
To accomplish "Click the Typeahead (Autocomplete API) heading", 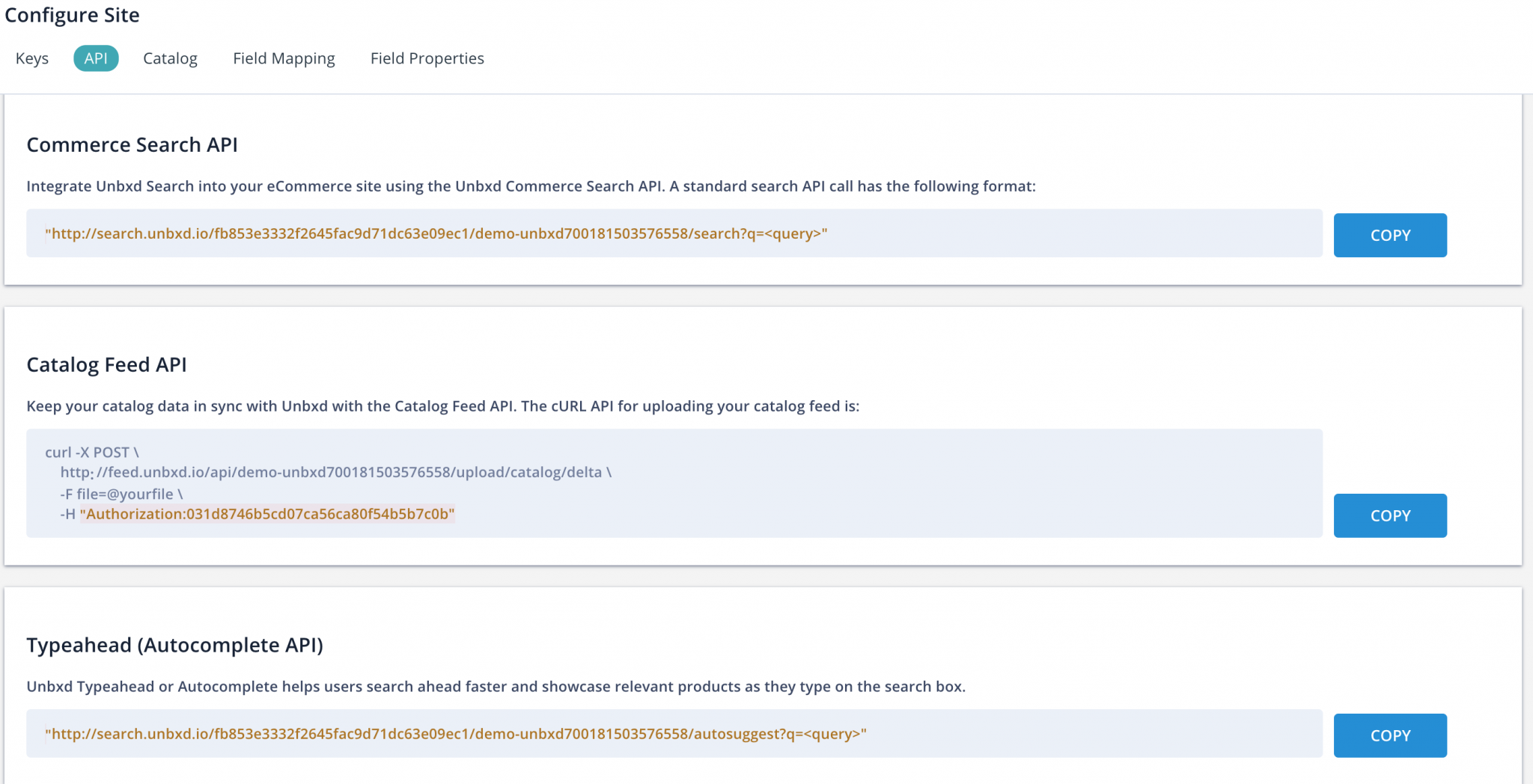I will (174, 645).
